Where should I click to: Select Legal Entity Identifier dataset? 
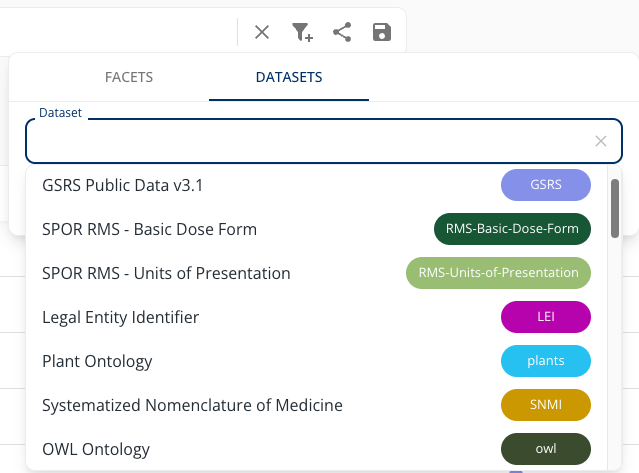click(x=120, y=317)
